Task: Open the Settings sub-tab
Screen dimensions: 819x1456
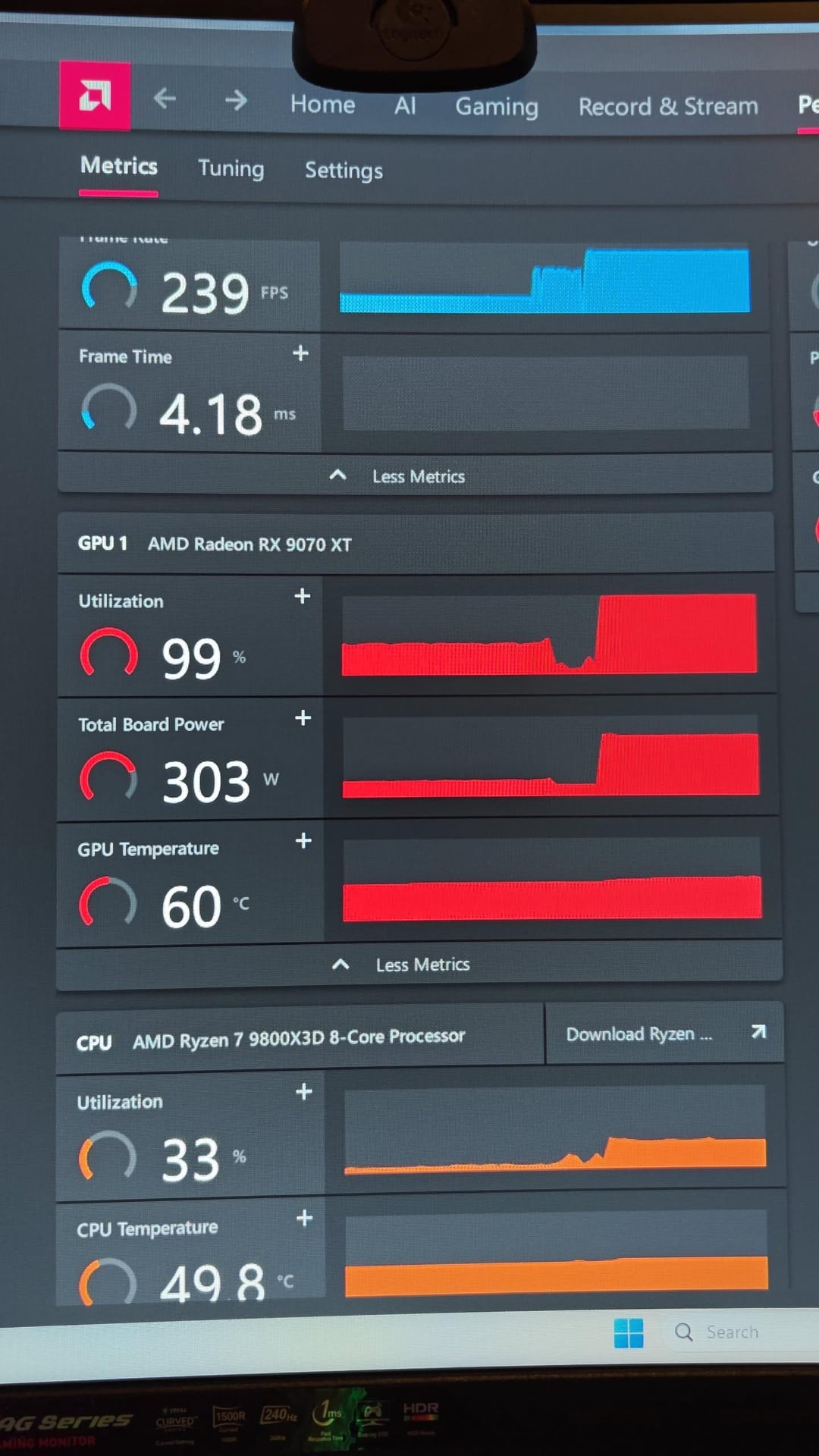Action: 344,171
